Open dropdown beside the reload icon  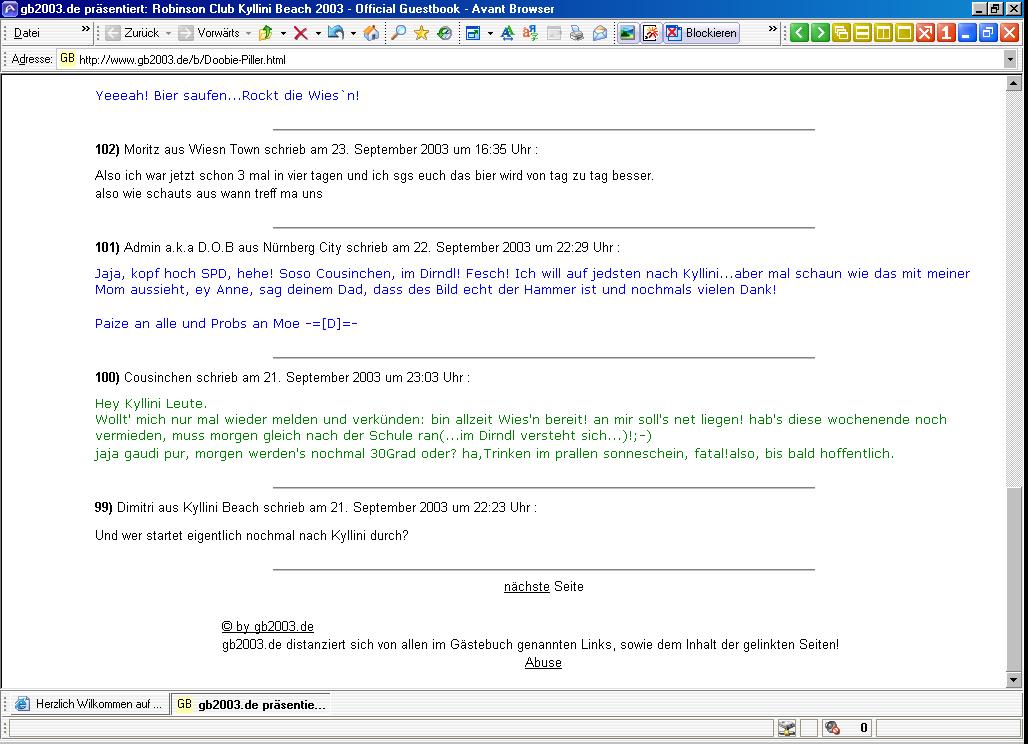353,33
